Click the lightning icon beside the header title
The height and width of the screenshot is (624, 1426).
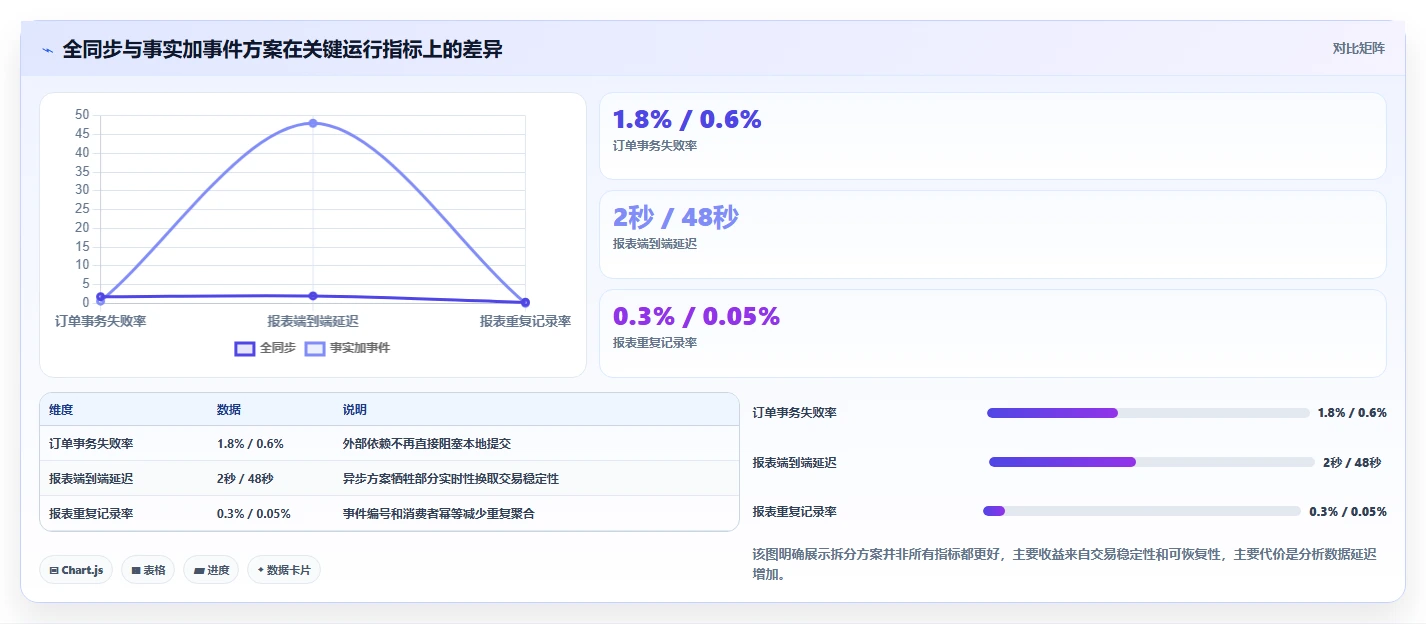pyautogui.click(x=47, y=50)
